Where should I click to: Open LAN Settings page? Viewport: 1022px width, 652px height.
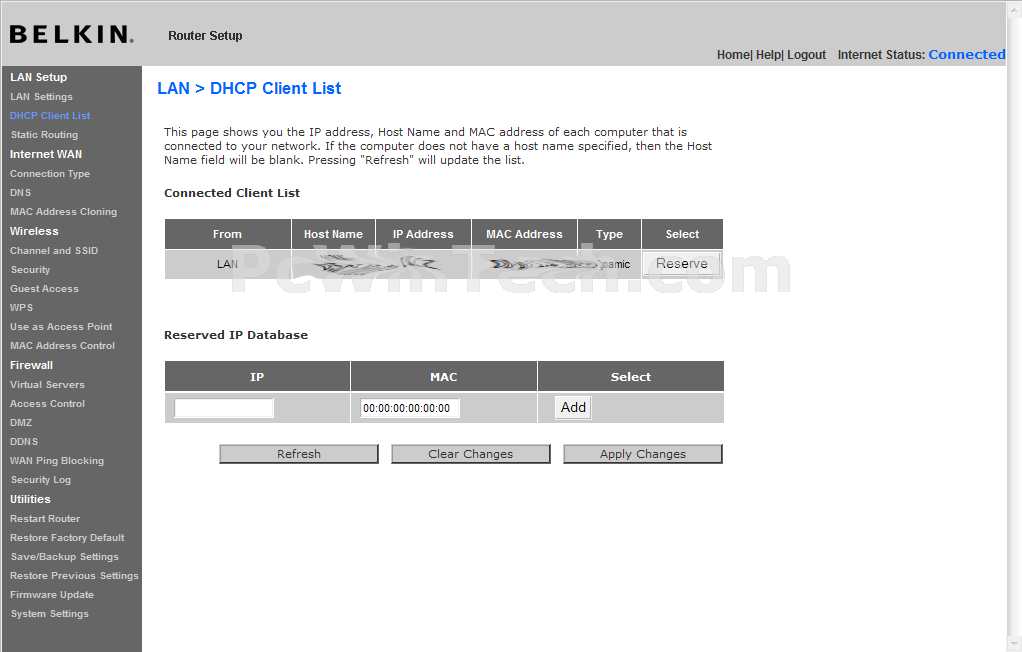(x=41, y=96)
